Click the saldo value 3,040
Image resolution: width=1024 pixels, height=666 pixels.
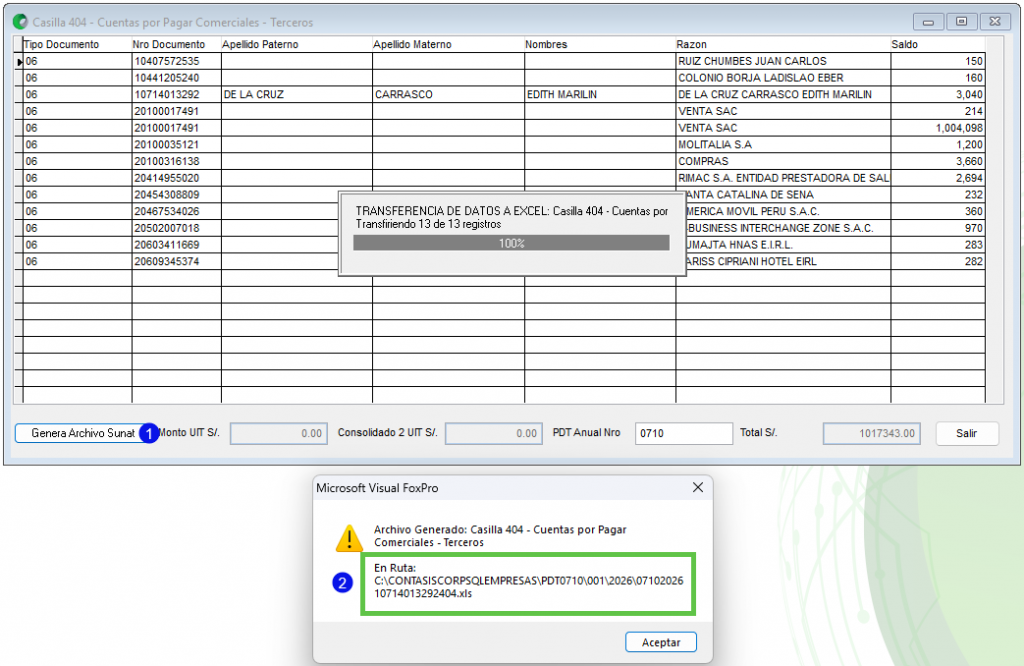point(938,95)
